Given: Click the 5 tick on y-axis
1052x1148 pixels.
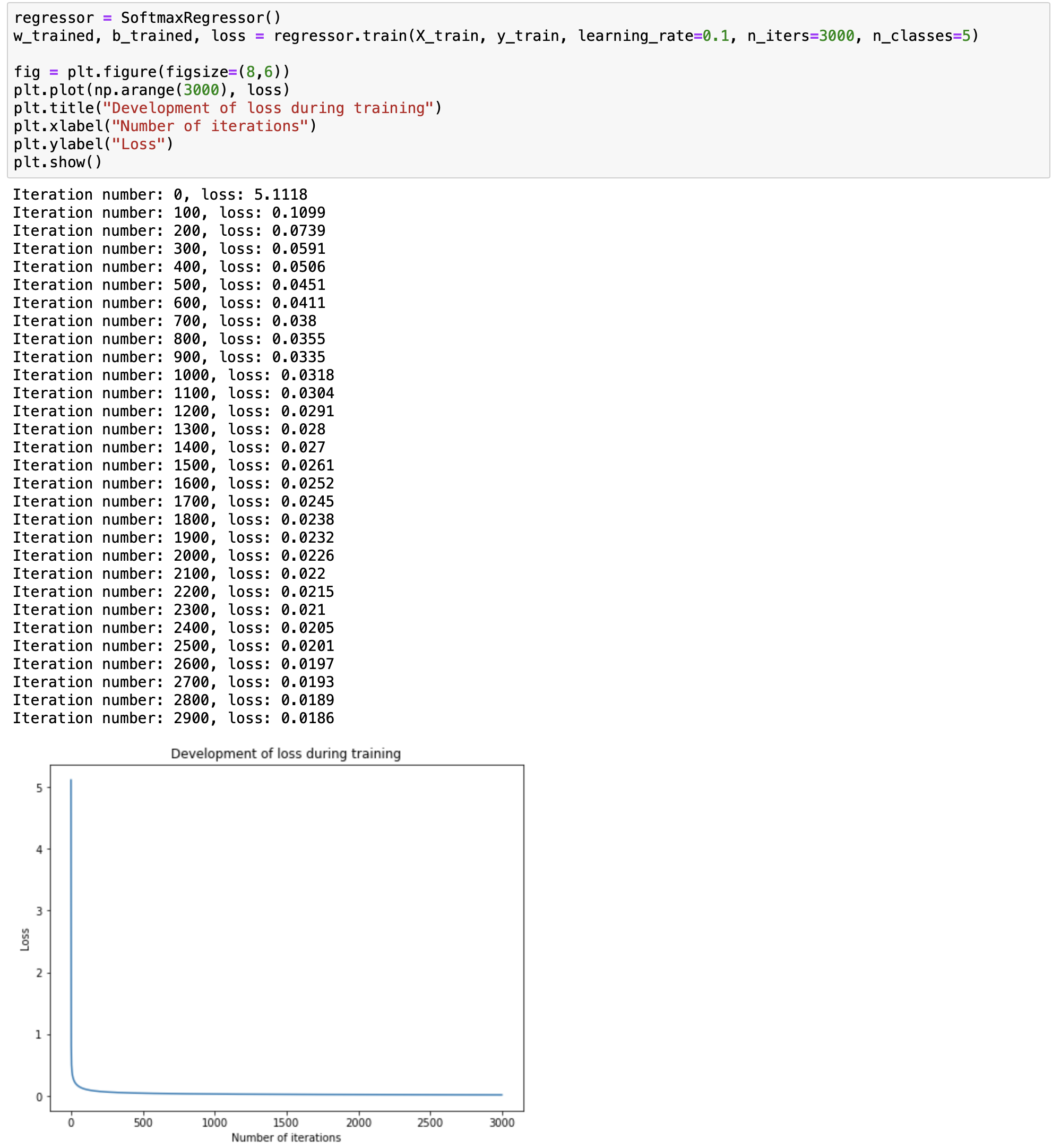Looking at the screenshot, I should coord(39,788).
